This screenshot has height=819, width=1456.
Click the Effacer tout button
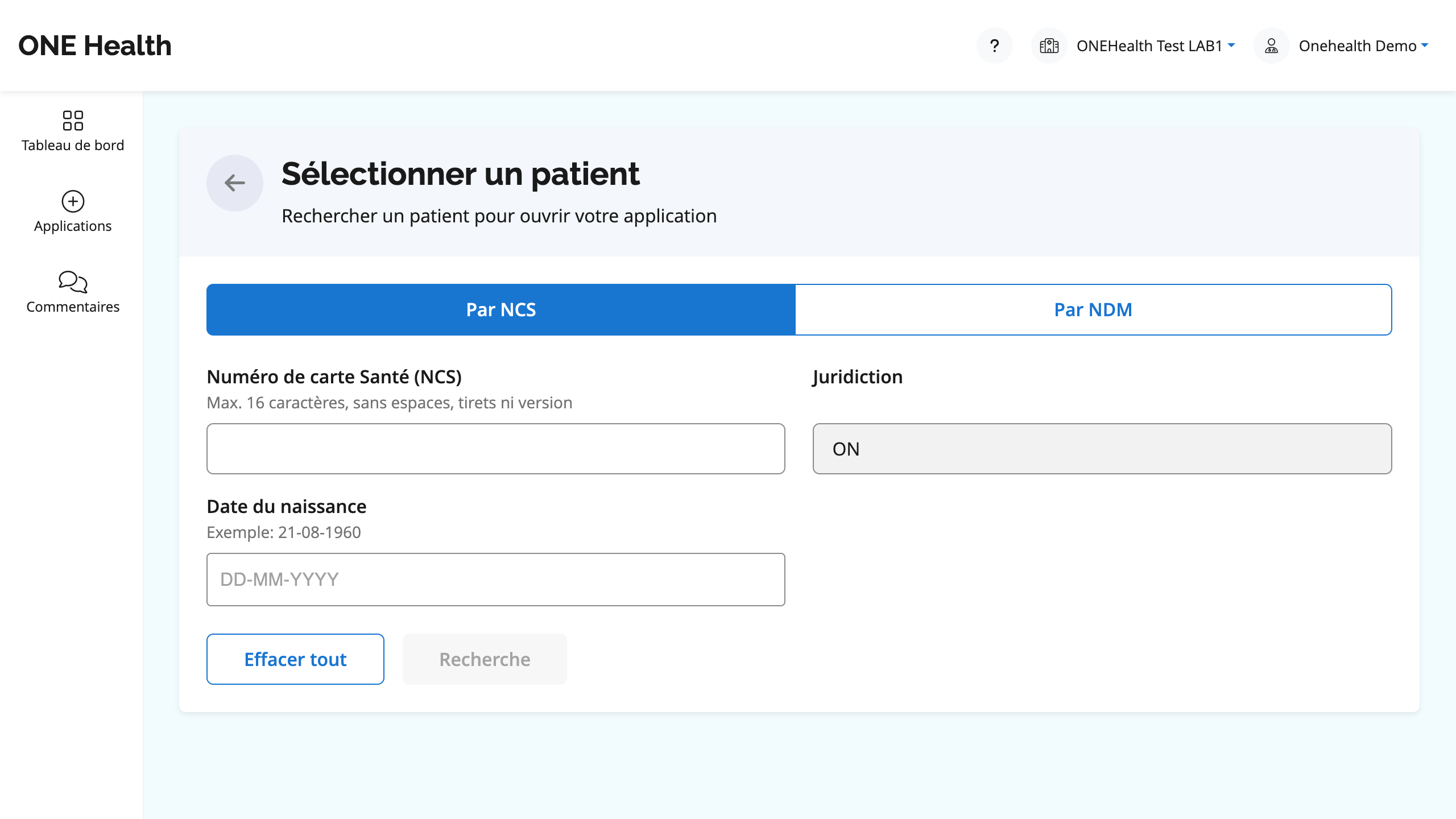[295, 659]
